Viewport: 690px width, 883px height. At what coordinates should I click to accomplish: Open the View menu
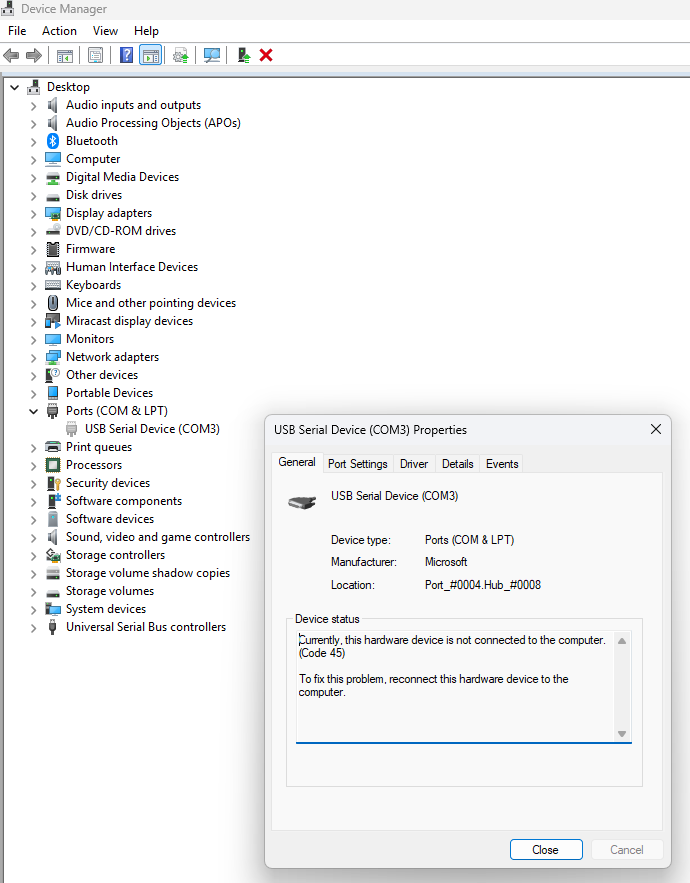(x=105, y=31)
